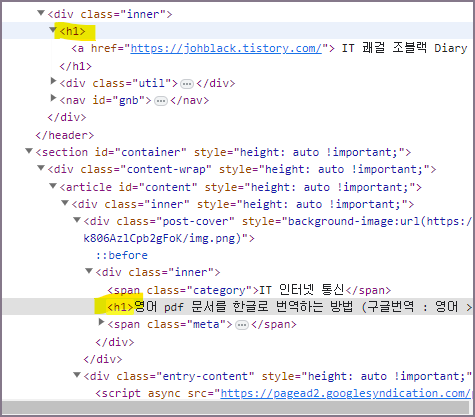Screen dimensions: 475x417
Task: Collapse the div class="content-wrap" node
Action: coord(41,168)
